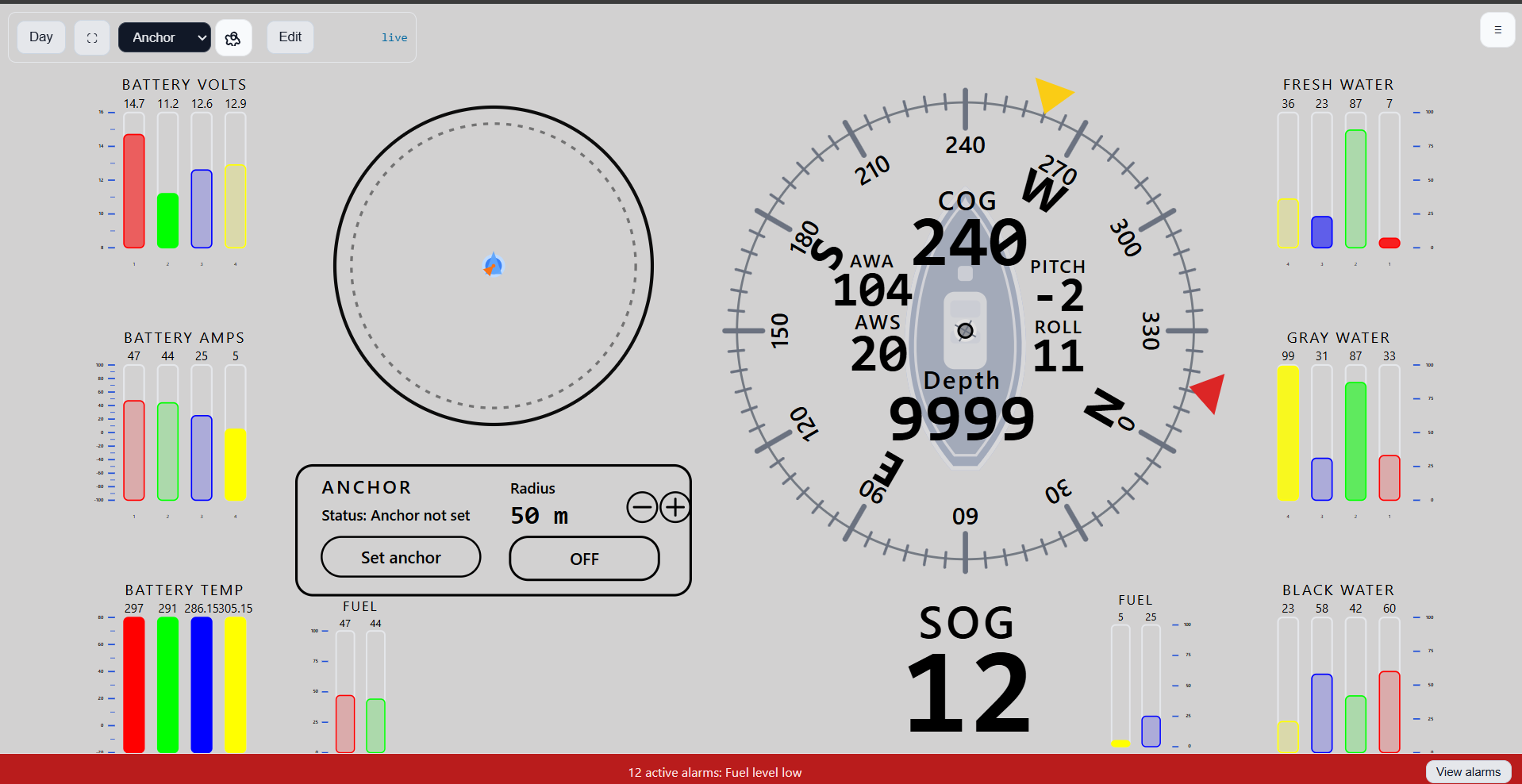Click the fullscreen icon in the toolbar
This screenshot has width=1522, height=784.
tap(92, 38)
